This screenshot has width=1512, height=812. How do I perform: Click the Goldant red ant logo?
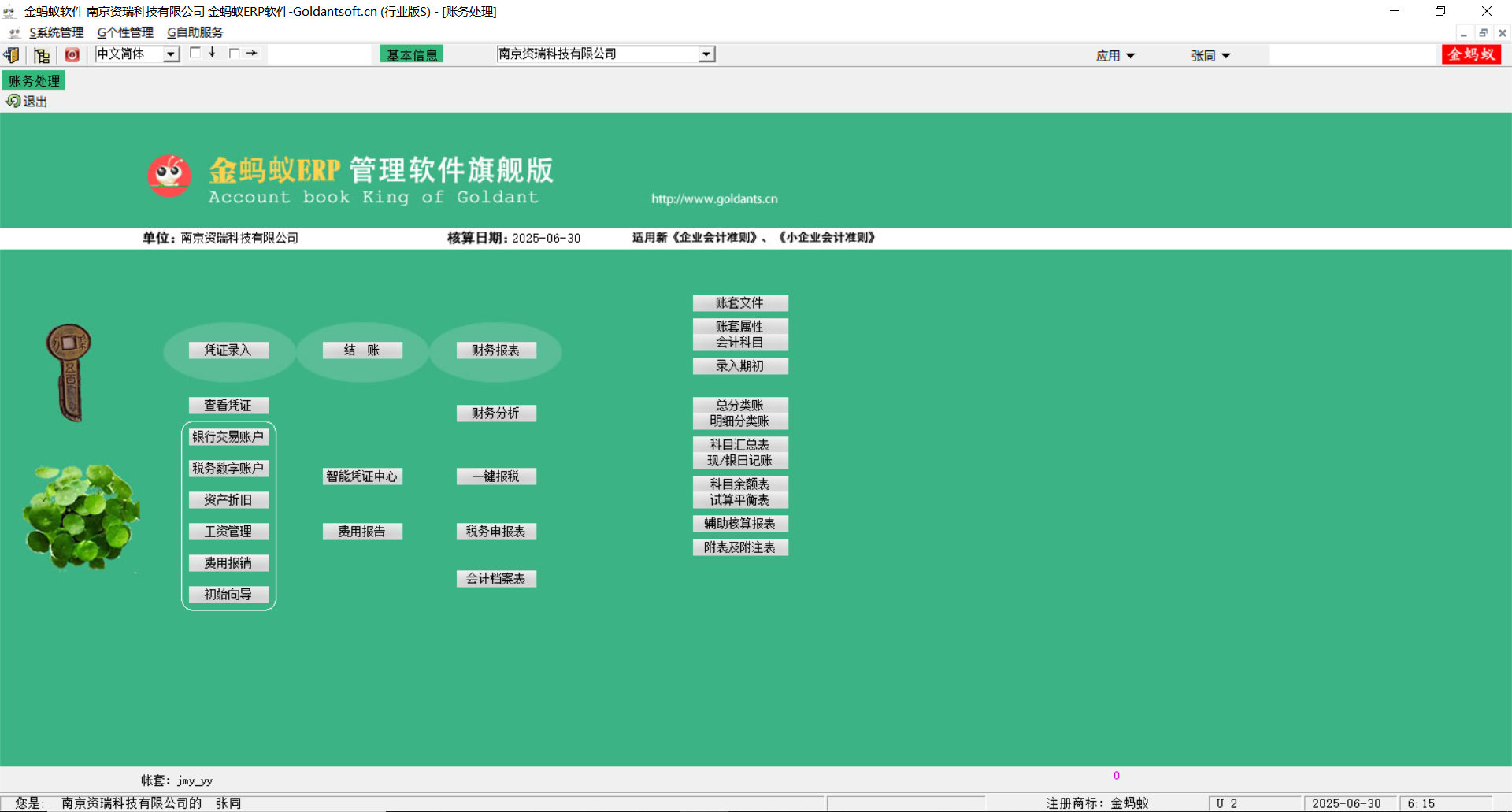coord(169,176)
